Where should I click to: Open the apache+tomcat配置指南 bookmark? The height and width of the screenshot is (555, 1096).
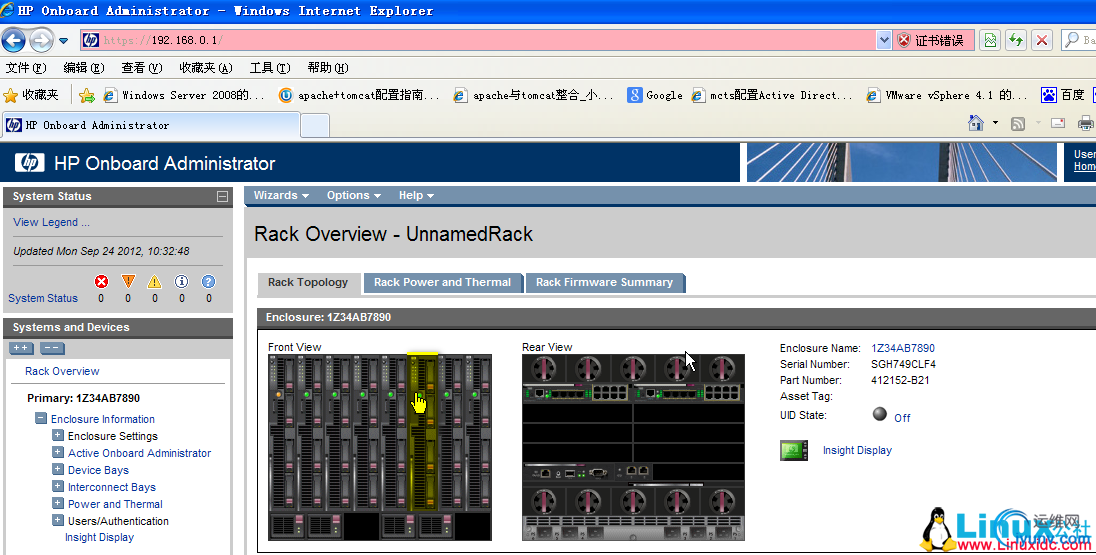click(x=359, y=95)
